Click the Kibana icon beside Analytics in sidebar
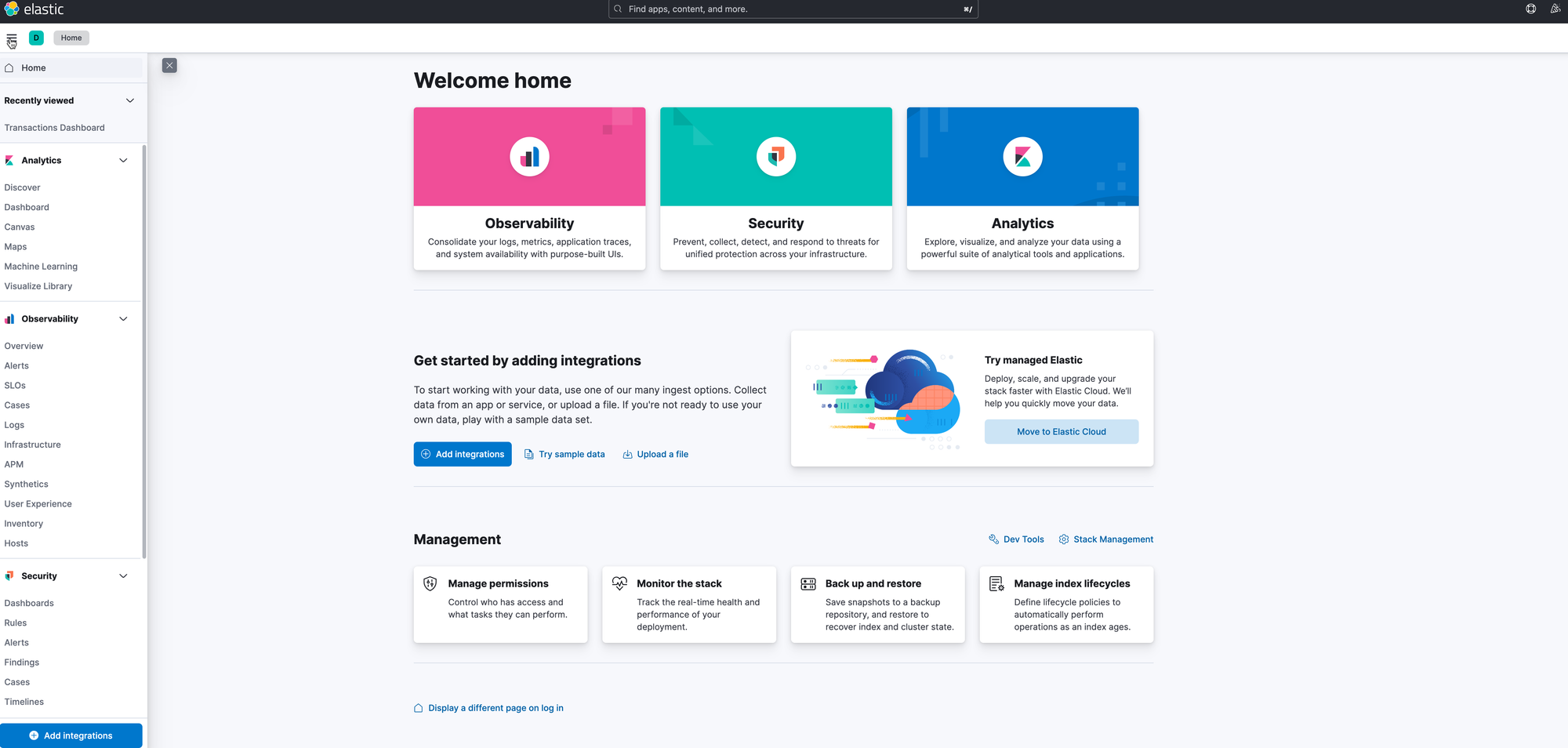 coord(9,161)
